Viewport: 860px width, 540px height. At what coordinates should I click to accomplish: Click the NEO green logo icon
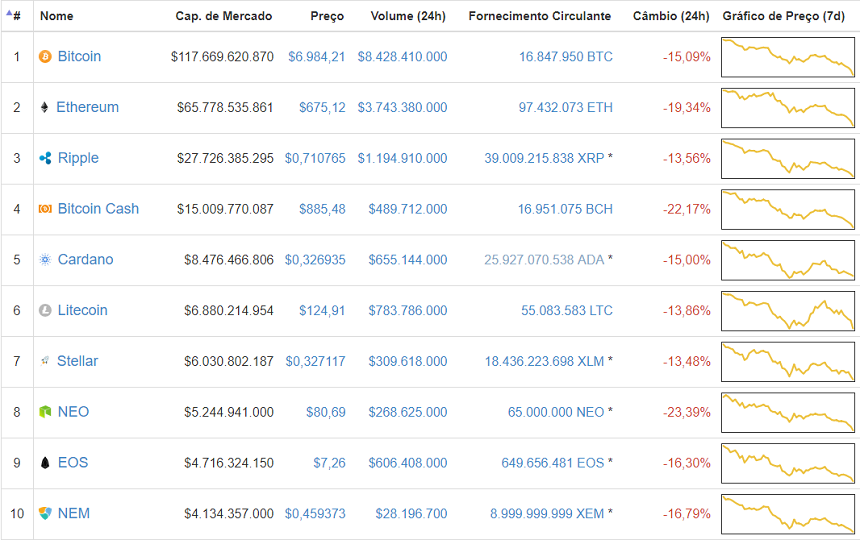coord(45,412)
